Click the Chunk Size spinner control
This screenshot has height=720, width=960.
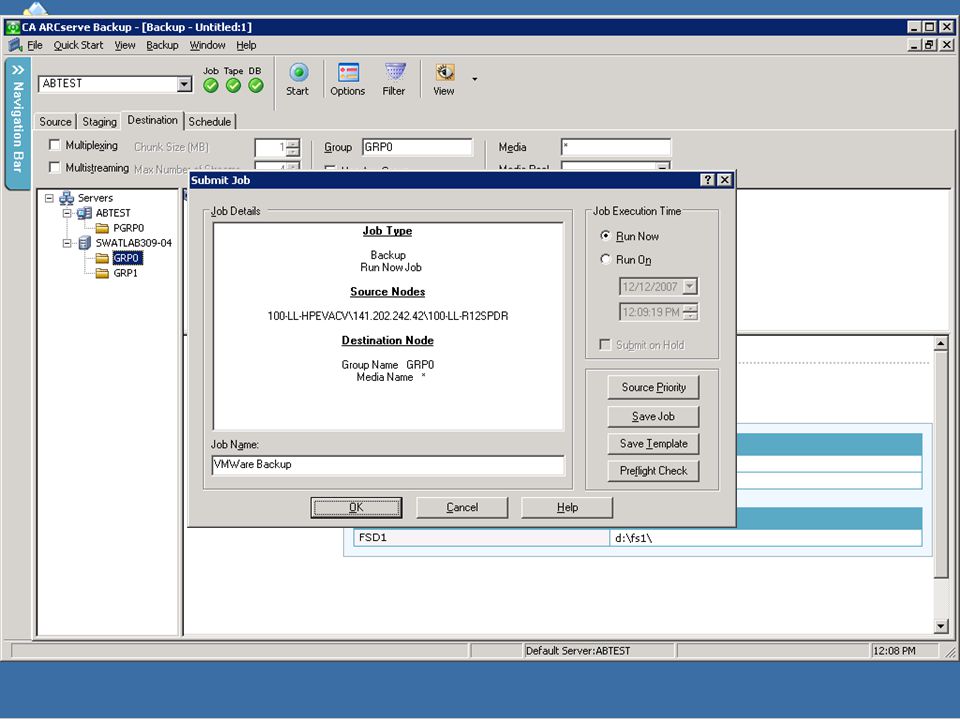[x=293, y=148]
